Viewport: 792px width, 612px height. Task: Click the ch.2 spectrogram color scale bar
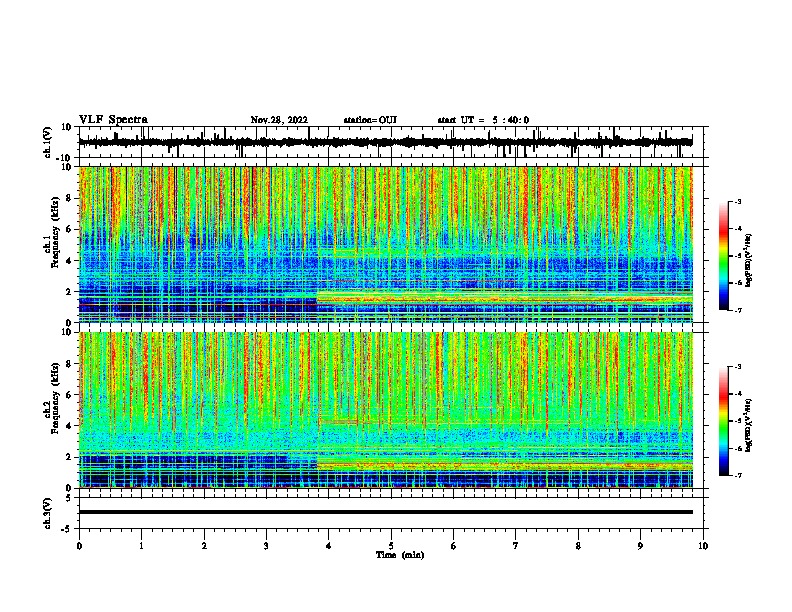(723, 421)
